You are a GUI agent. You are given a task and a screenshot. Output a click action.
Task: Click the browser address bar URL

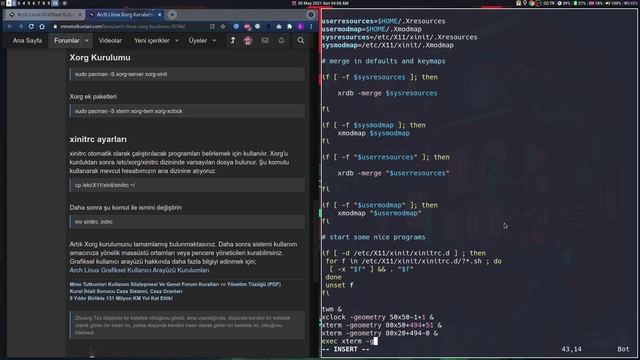[x=122, y=27]
